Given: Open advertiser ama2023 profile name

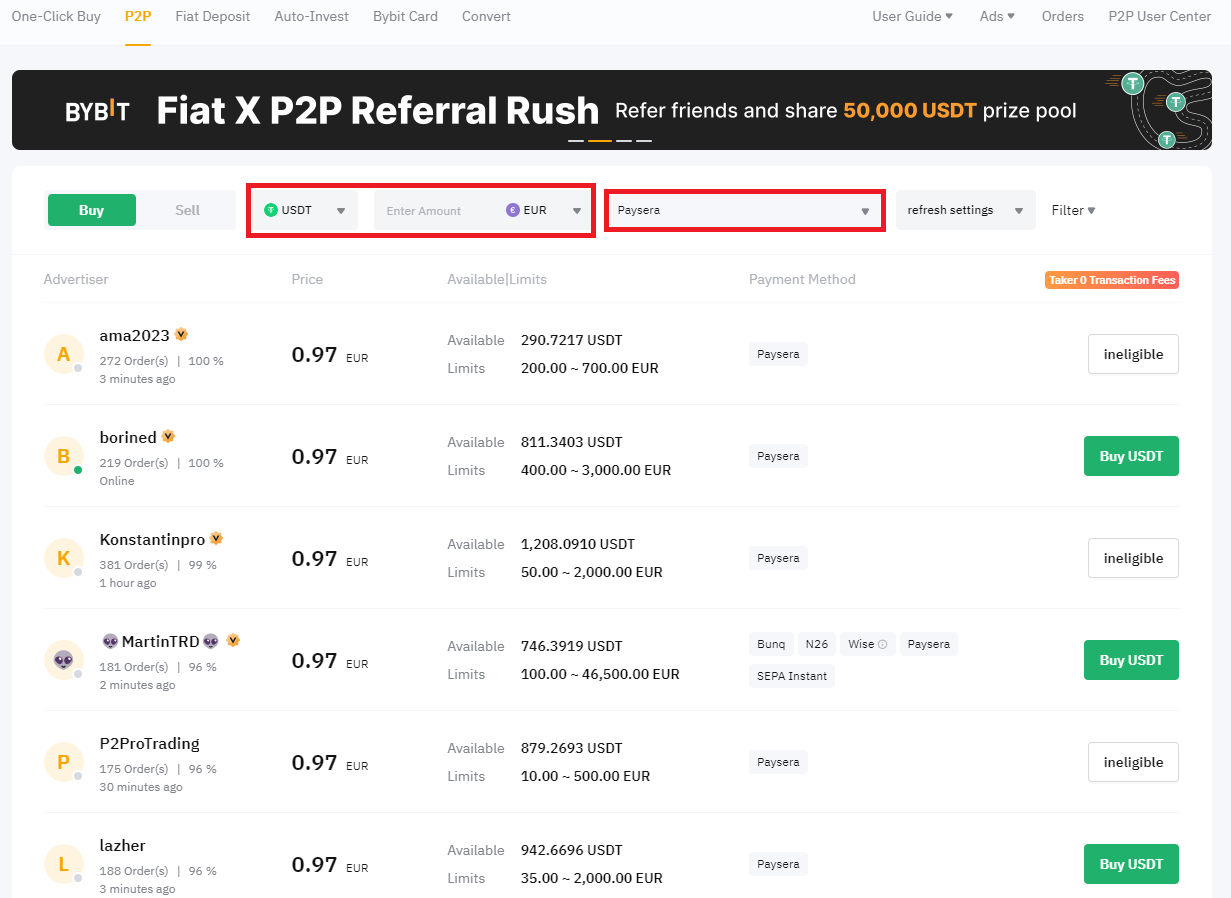Looking at the screenshot, I should click(135, 335).
